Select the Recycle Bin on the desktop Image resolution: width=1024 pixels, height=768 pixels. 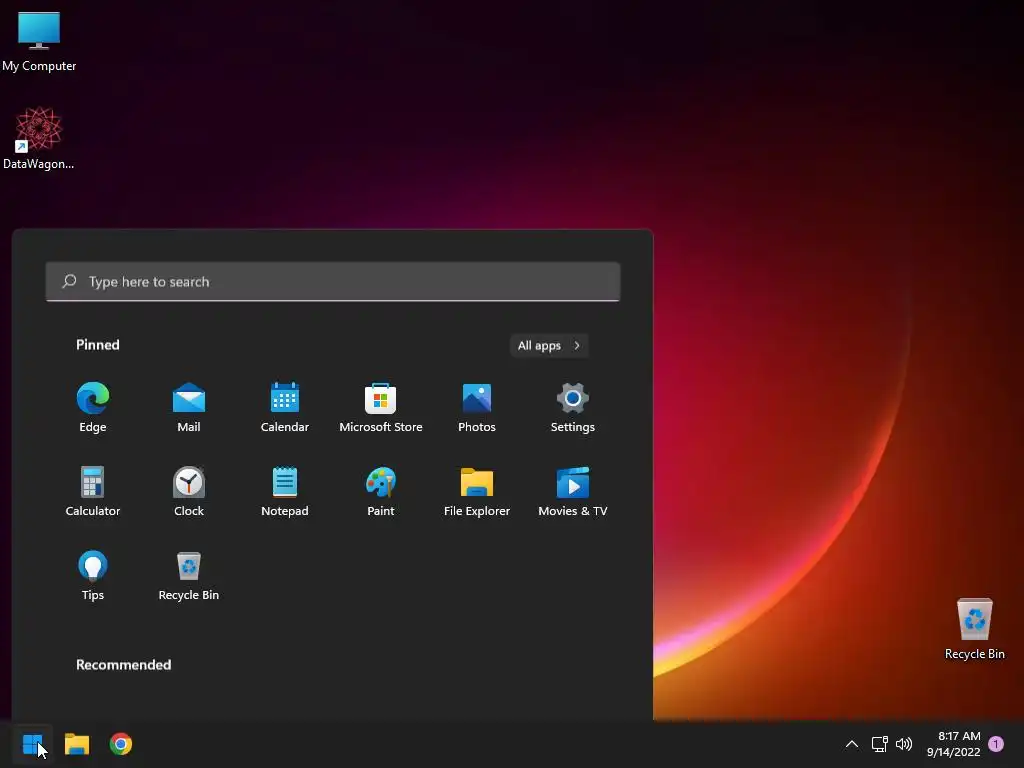(974, 629)
